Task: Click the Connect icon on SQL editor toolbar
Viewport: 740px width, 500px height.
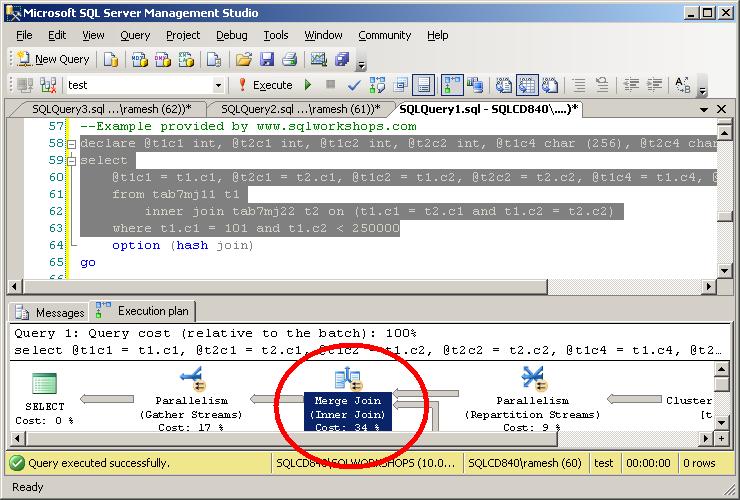Action: (x=25, y=85)
